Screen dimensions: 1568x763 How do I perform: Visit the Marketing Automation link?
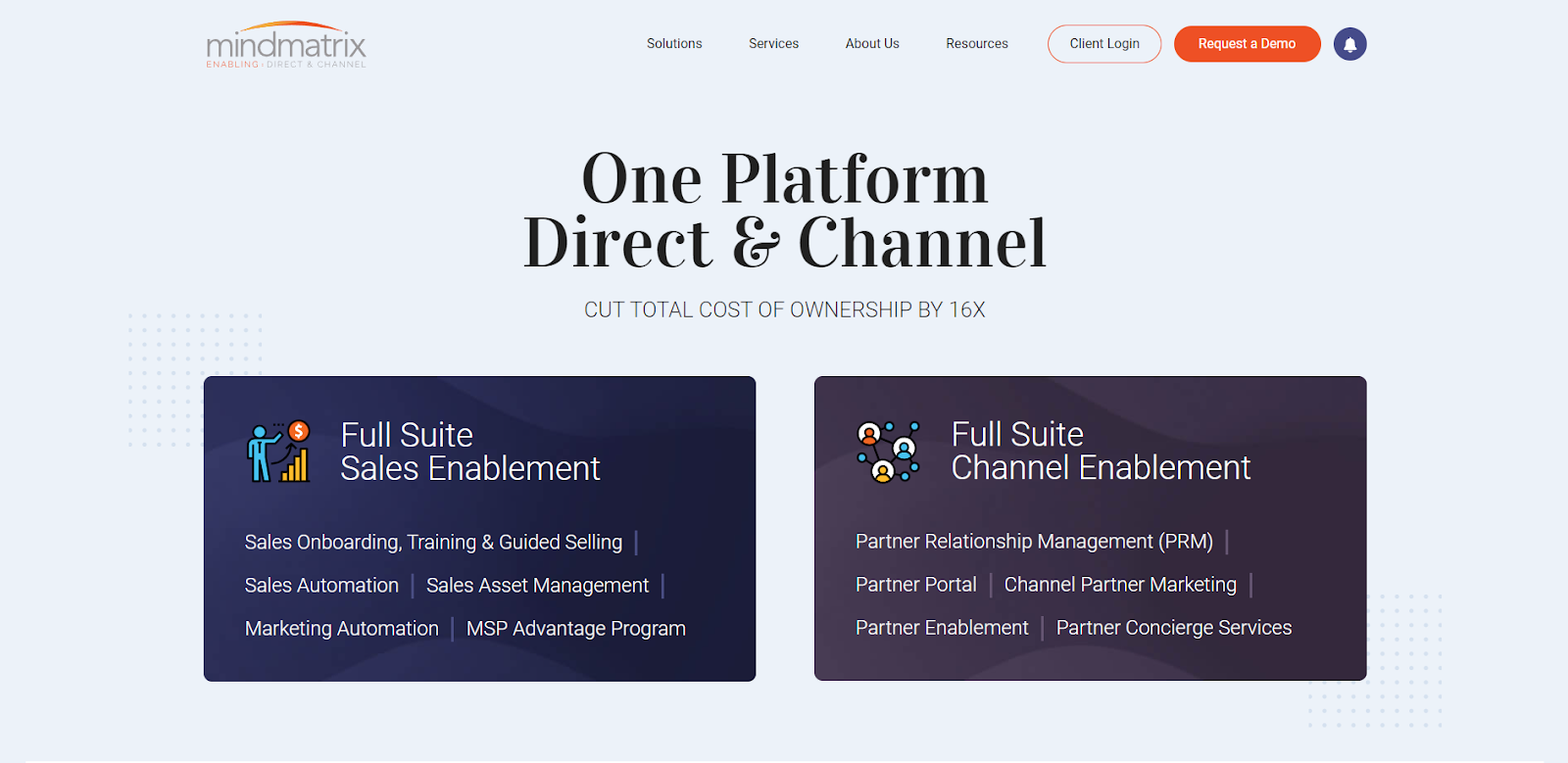[341, 629]
